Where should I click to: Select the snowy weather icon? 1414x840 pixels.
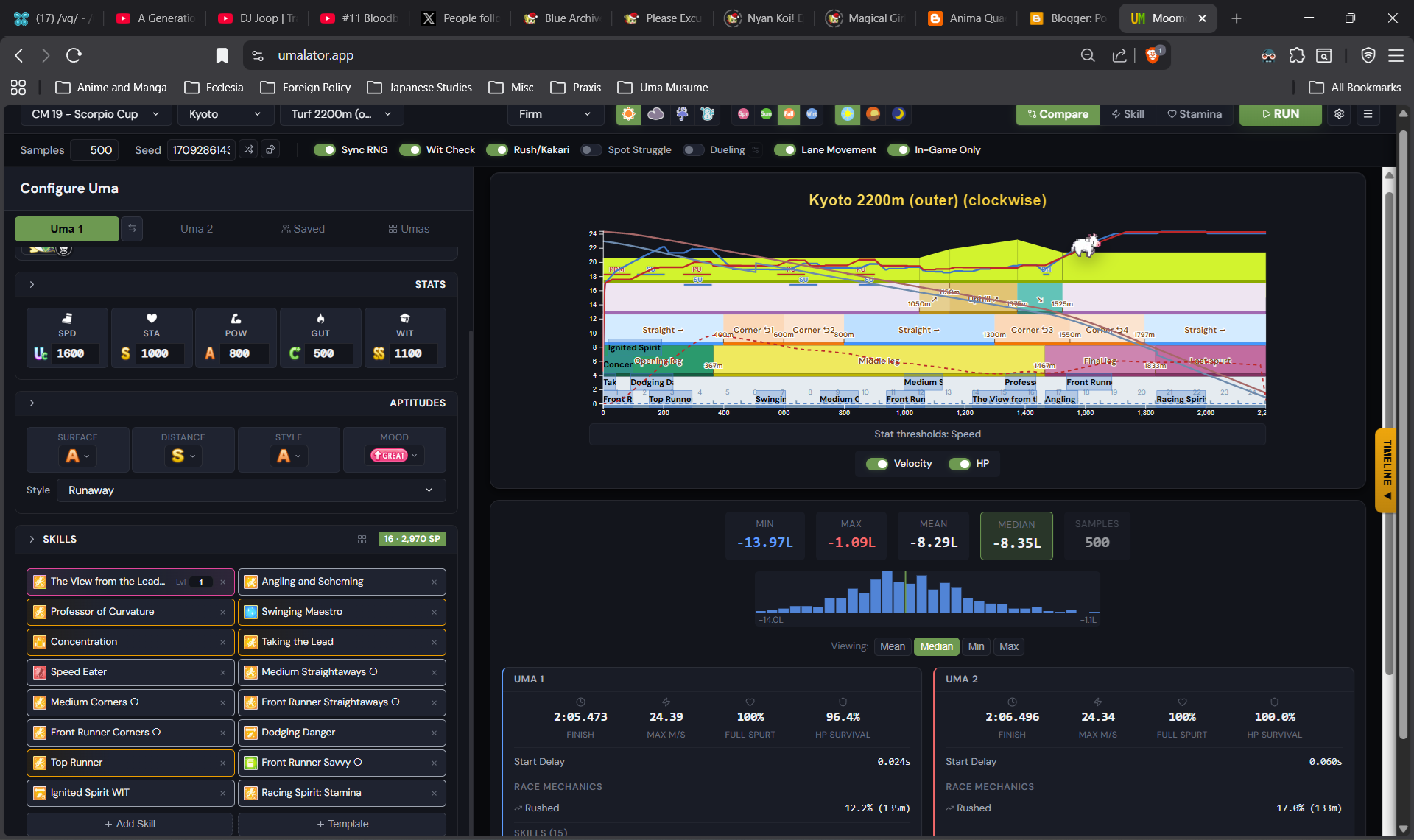(x=708, y=114)
